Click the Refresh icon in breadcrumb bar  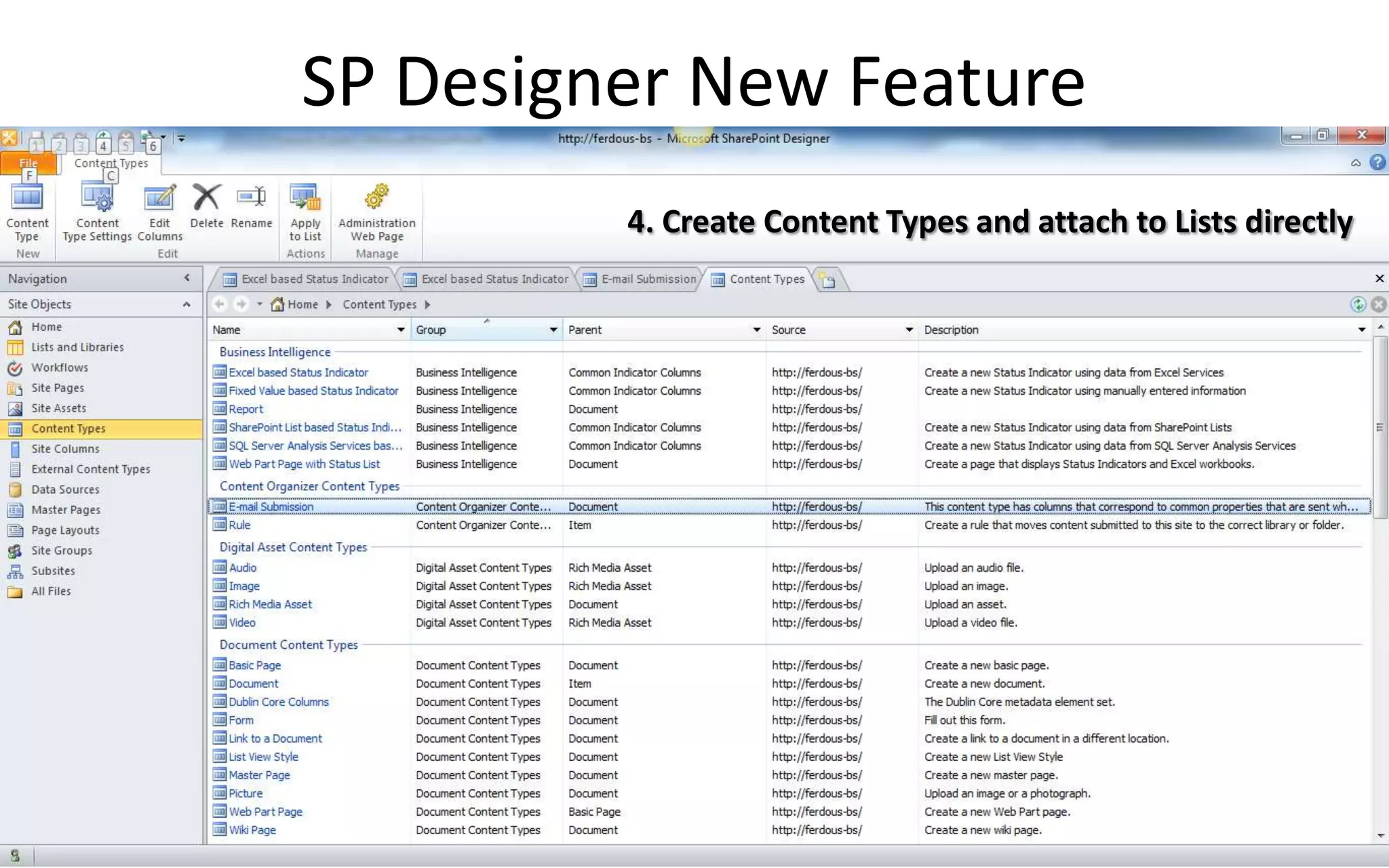(1358, 304)
